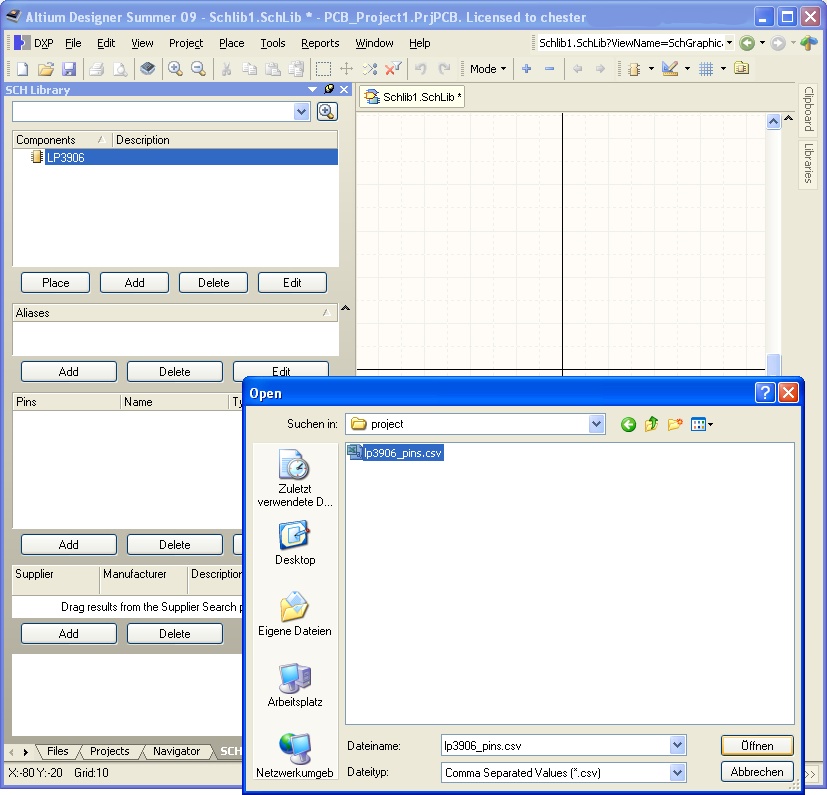Open the Model Manager toolbar icon

742,68
